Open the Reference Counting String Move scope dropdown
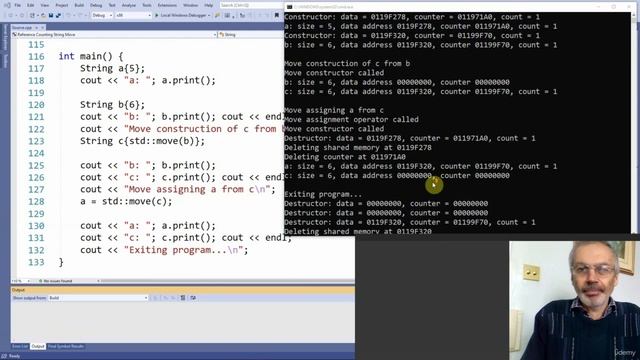 coord(114,35)
